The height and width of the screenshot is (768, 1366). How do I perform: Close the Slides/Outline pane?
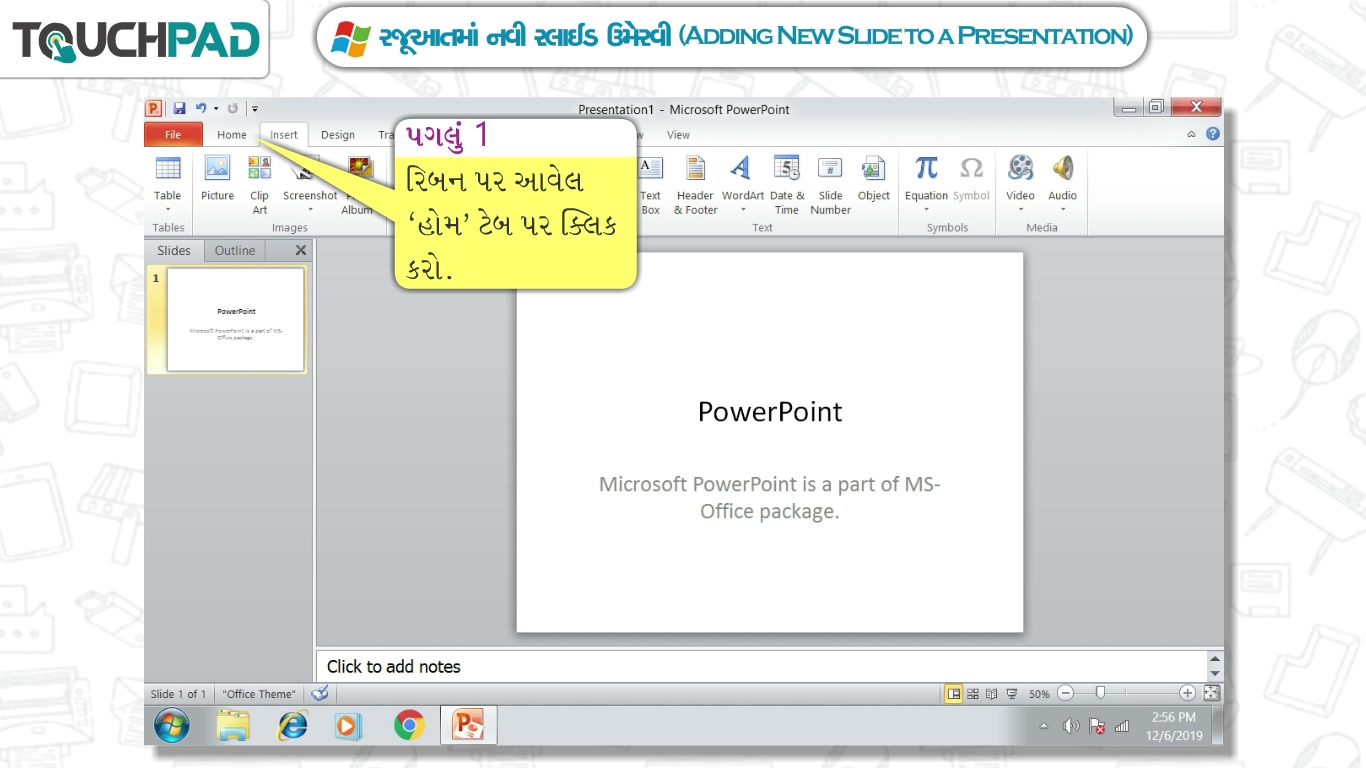[x=301, y=251]
